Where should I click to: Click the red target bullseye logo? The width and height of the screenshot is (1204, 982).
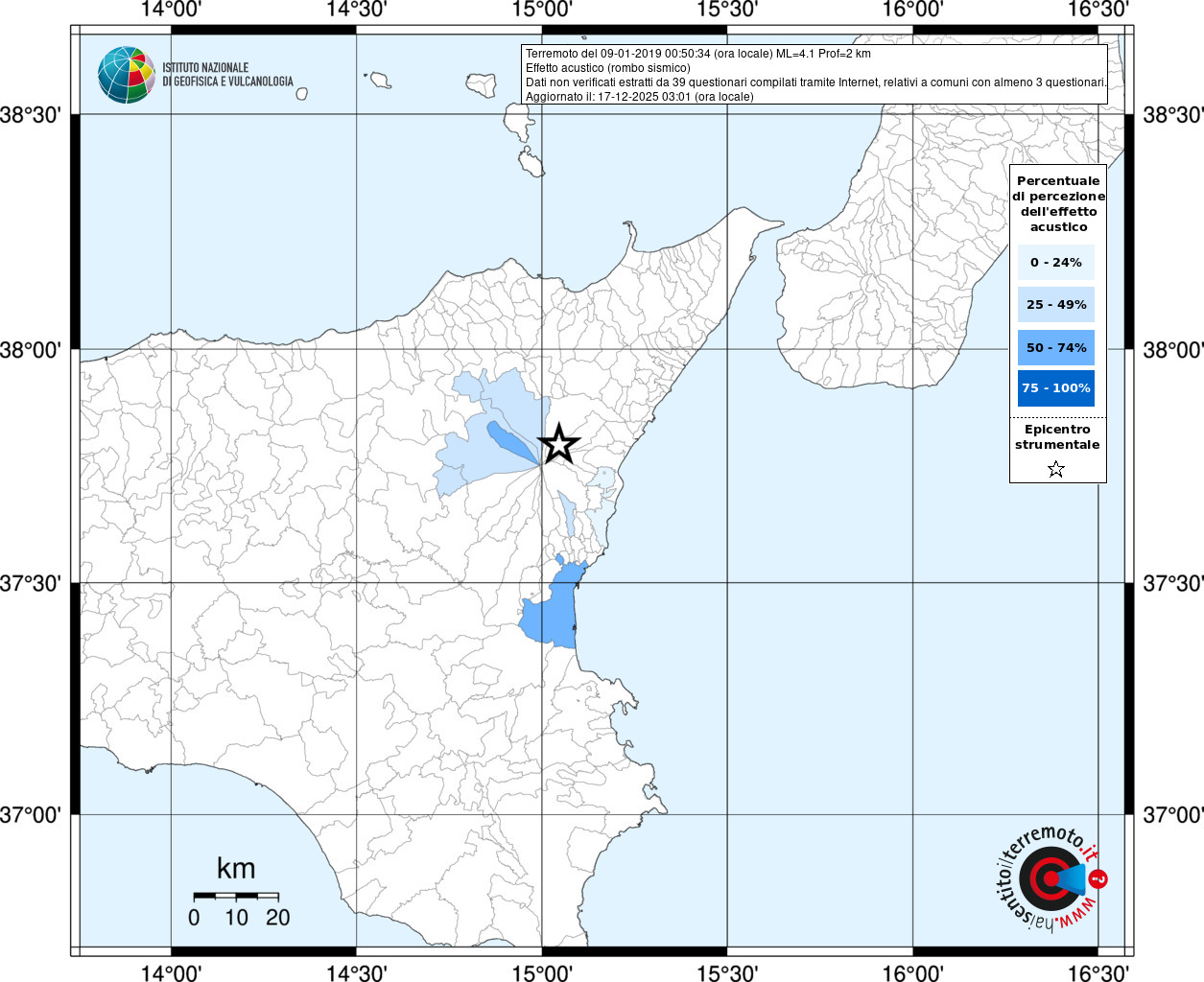pos(1047,877)
